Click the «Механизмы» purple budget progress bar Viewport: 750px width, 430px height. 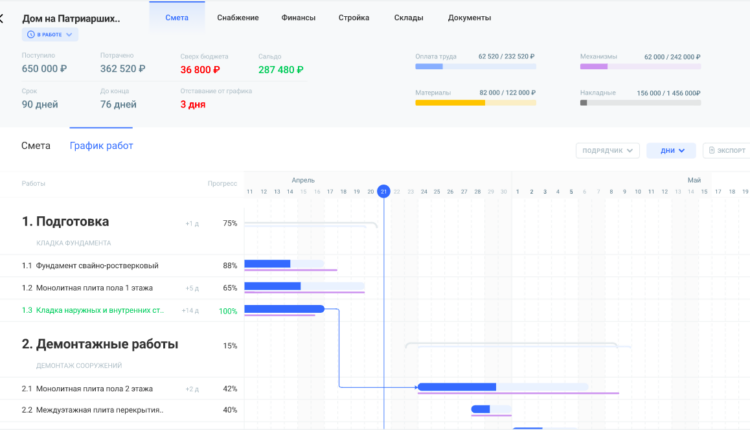[x=640, y=66]
